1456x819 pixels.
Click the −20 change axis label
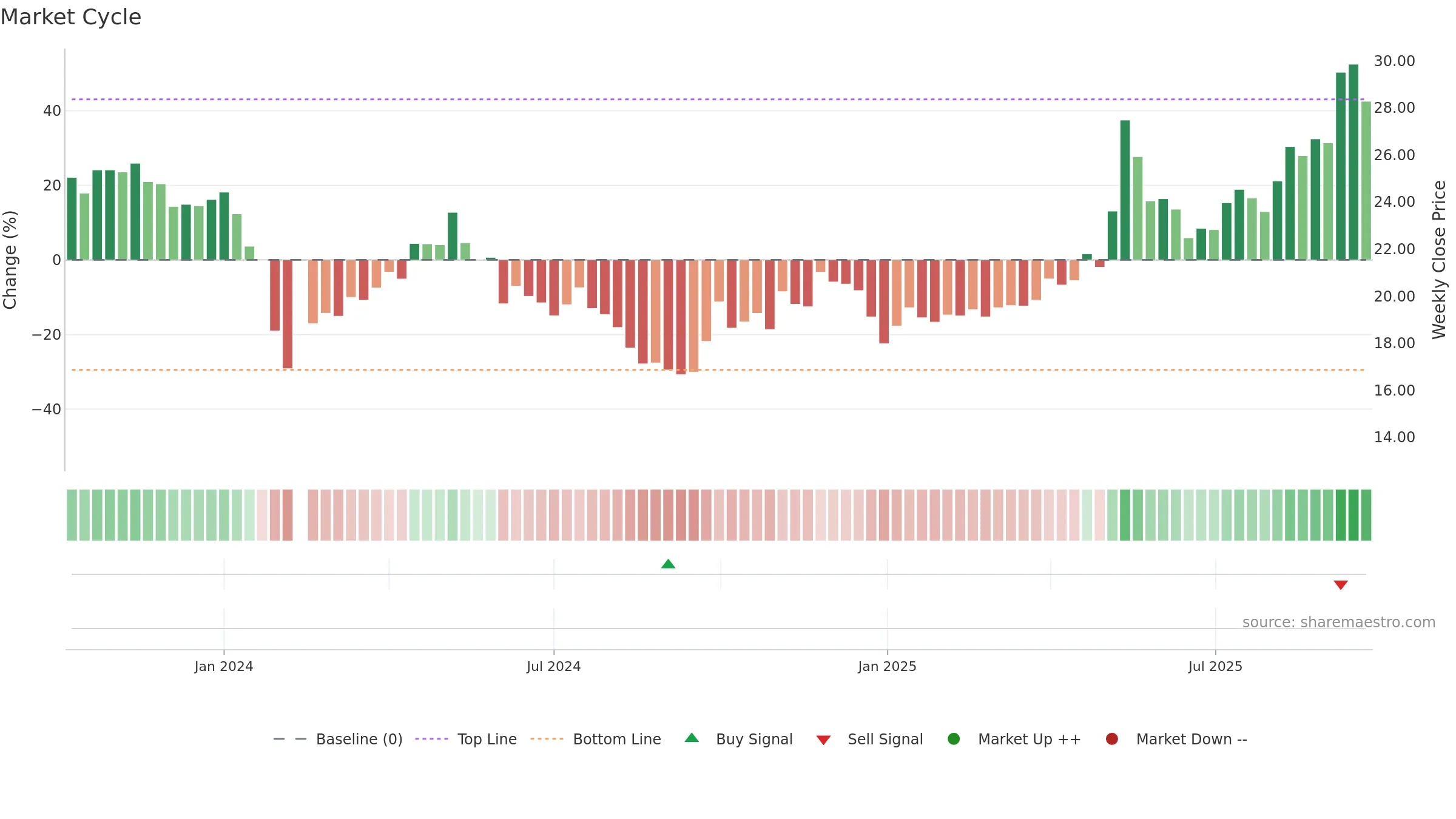click(47, 335)
